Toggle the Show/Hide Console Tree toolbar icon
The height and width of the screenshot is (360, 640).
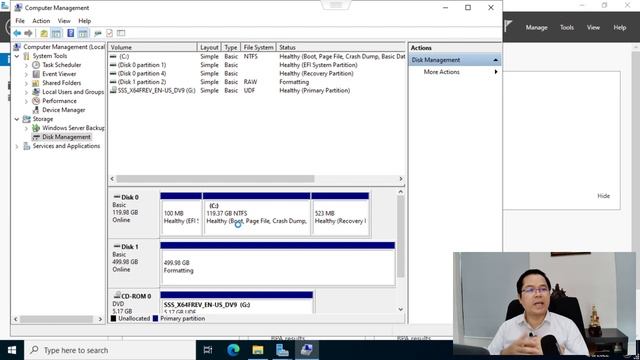click(56, 33)
